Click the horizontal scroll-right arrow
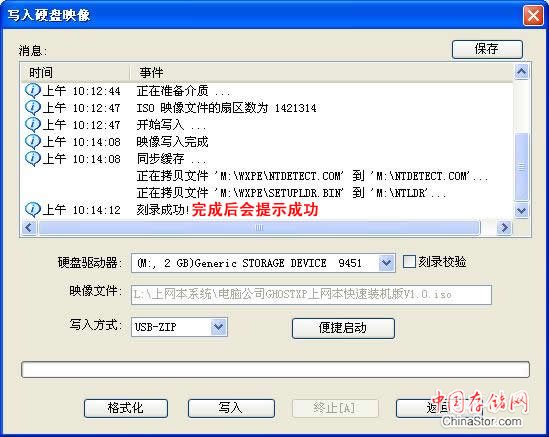Screen dimensions: 549x437 pyautogui.click(x=504, y=228)
